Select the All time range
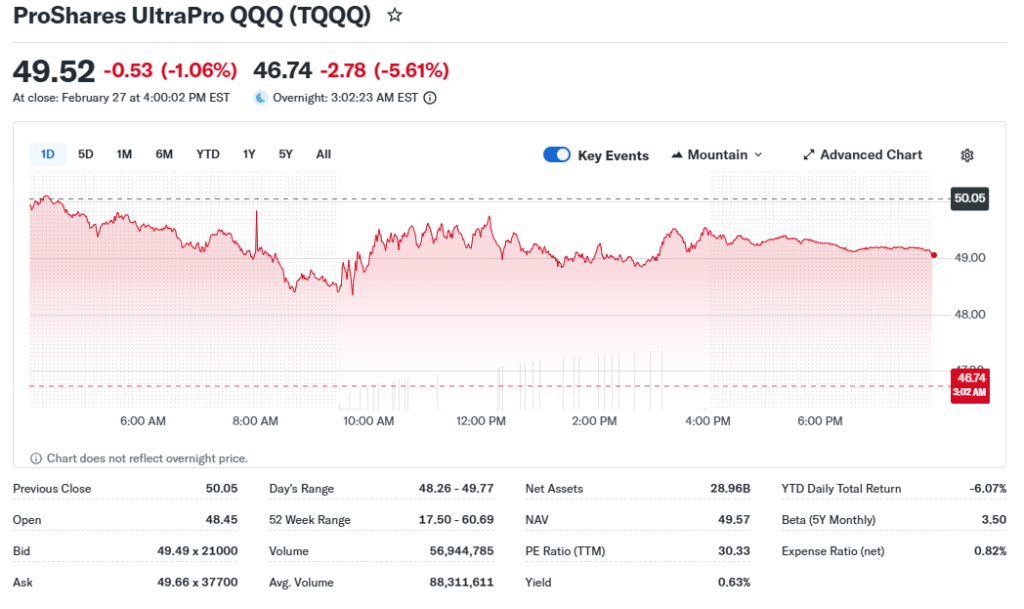1024x609 pixels. [x=323, y=154]
